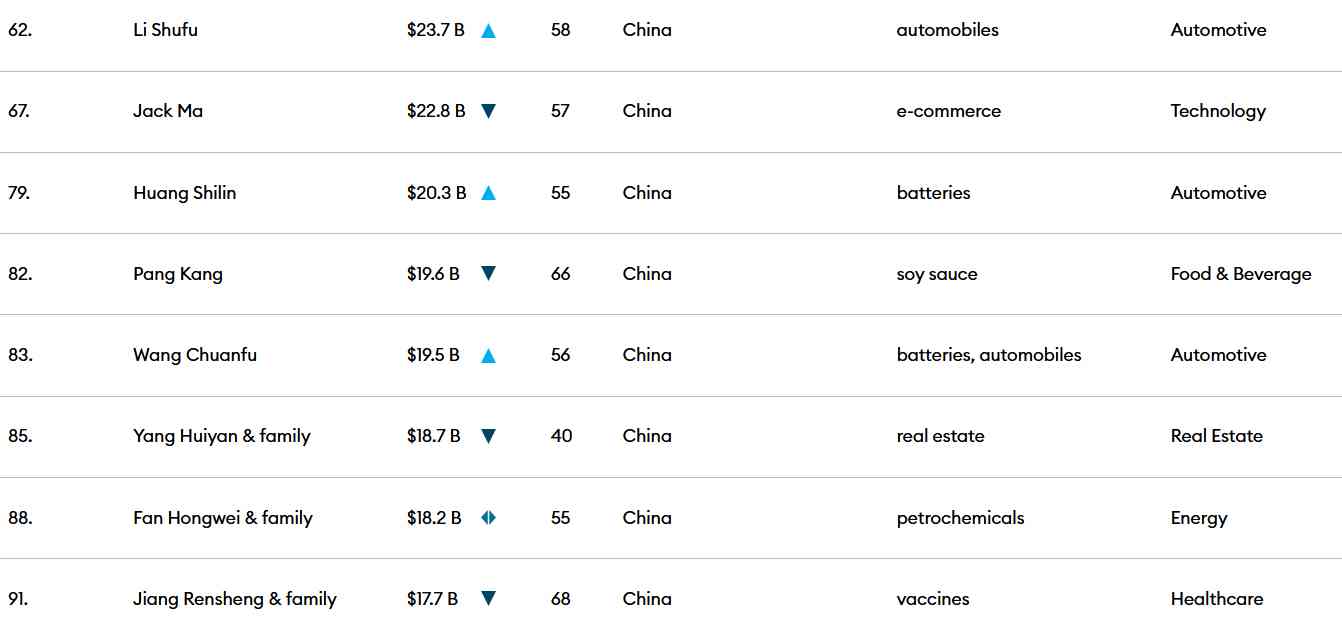Click the Food & Beverage industry label
The width and height of the screenshot is (1342, 631).
tap(1241, 274)
